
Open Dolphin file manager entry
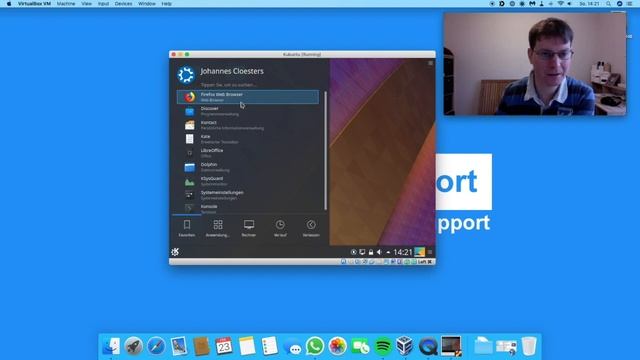tap(248, 167)
